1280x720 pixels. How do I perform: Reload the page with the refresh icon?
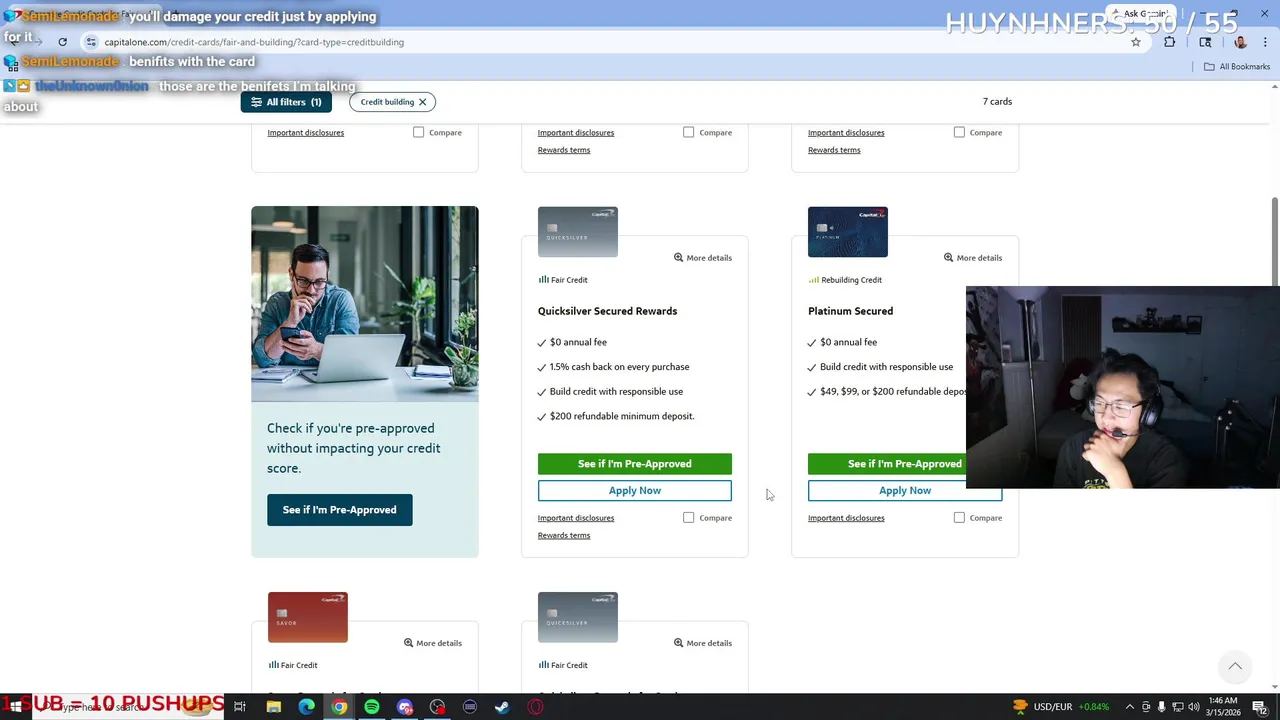tap(62, 42)
